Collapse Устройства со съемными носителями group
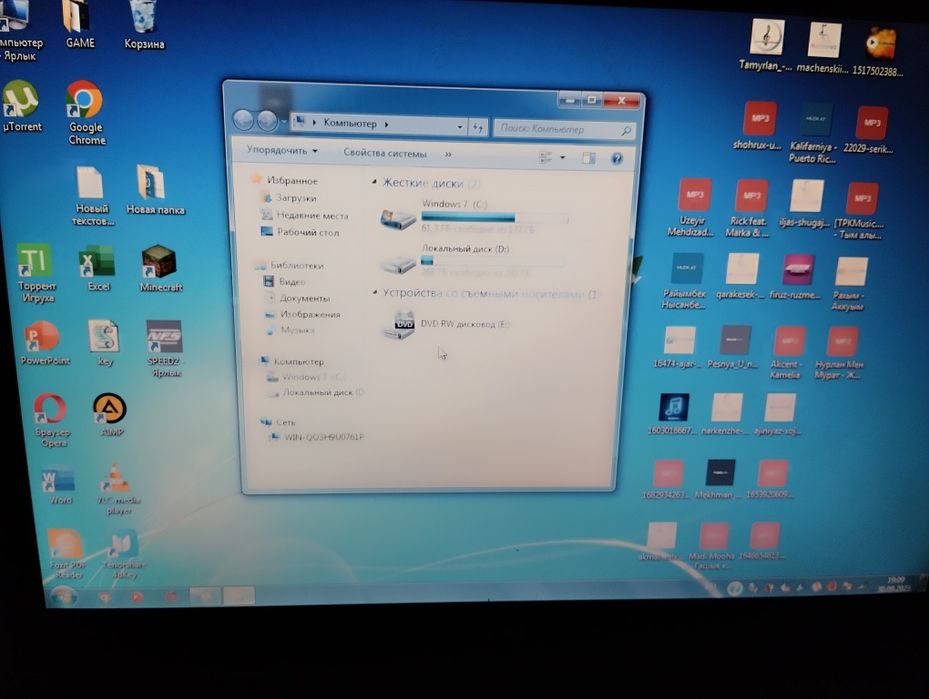929x699 pixels. 374,292
